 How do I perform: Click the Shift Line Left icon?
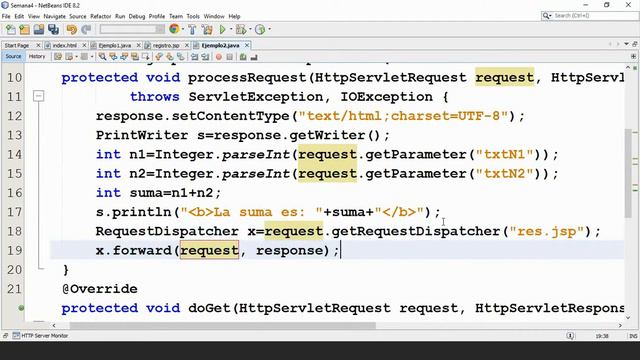tap(194, 57)
